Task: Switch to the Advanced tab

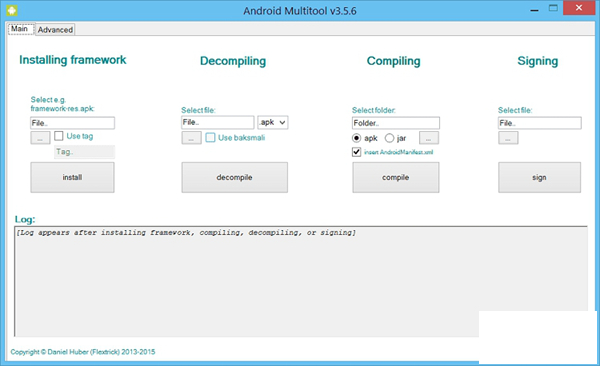Action: click(55, 29)
